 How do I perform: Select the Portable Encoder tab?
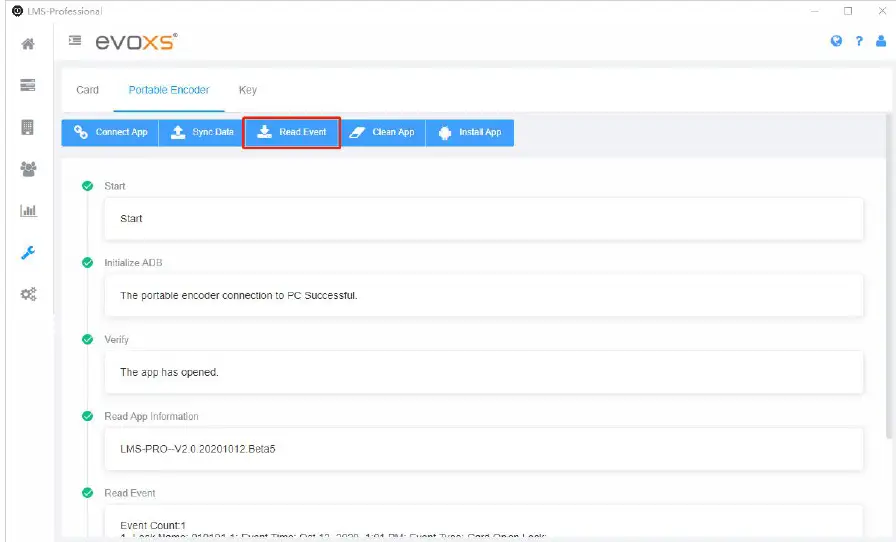[x=169, y=90]
